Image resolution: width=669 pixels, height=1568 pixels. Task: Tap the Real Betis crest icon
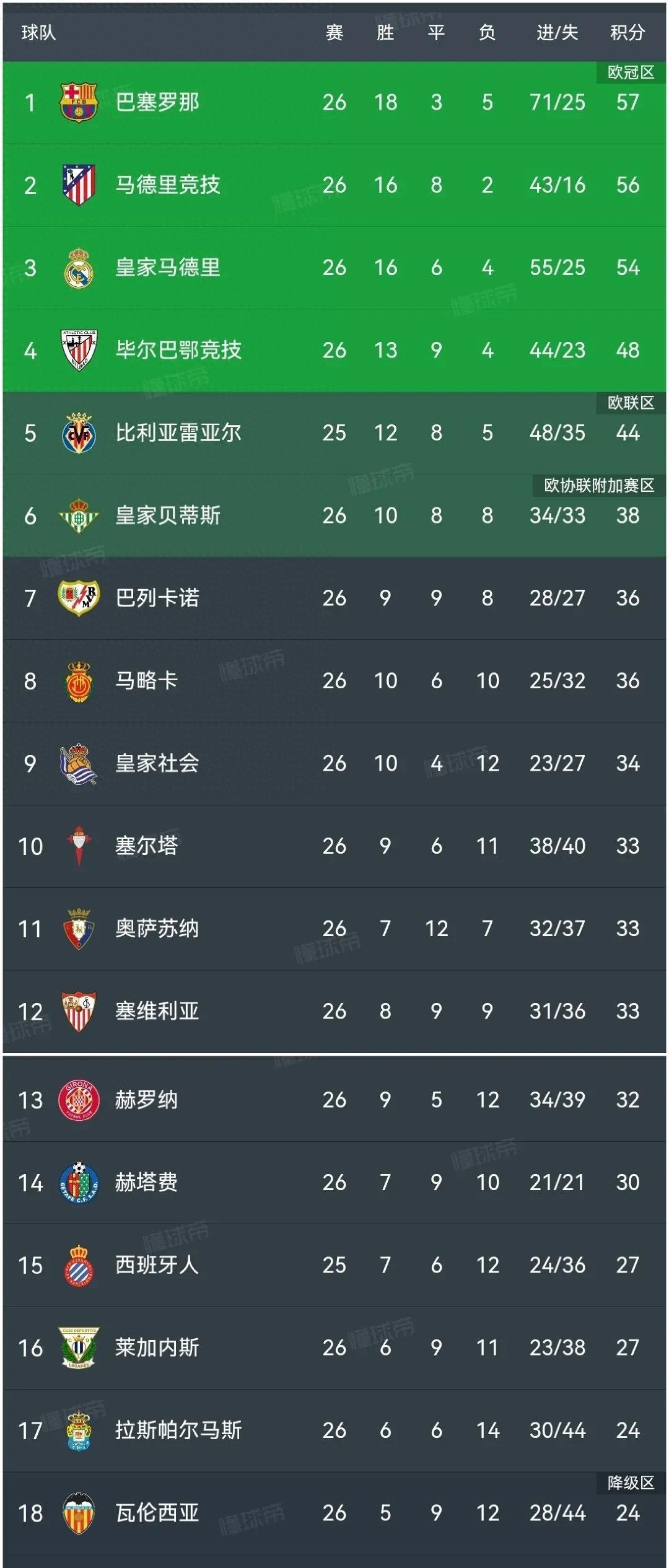click(79, 515)
